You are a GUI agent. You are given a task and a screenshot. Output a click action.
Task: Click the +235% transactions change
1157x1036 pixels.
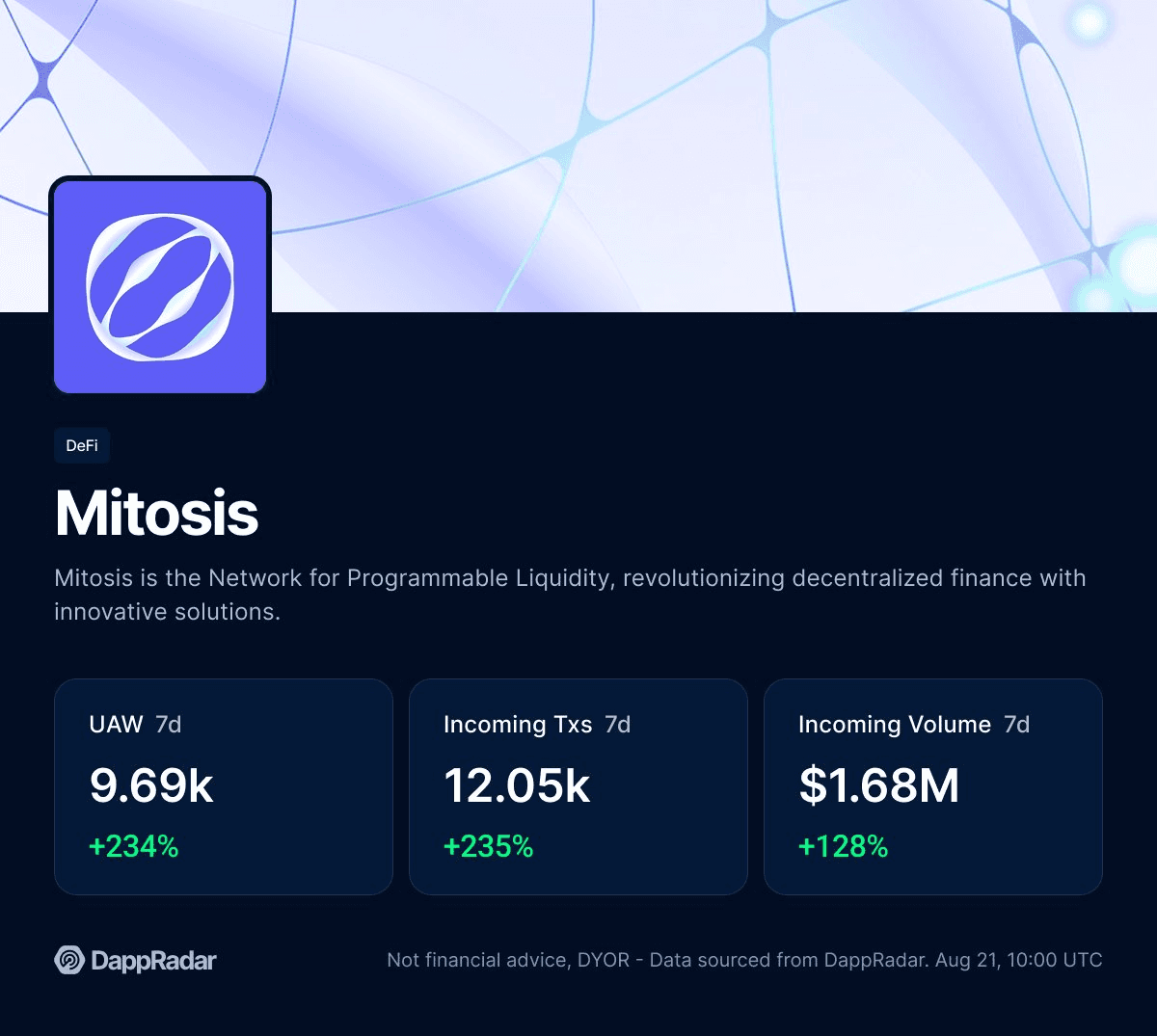[x=489, y=846]
